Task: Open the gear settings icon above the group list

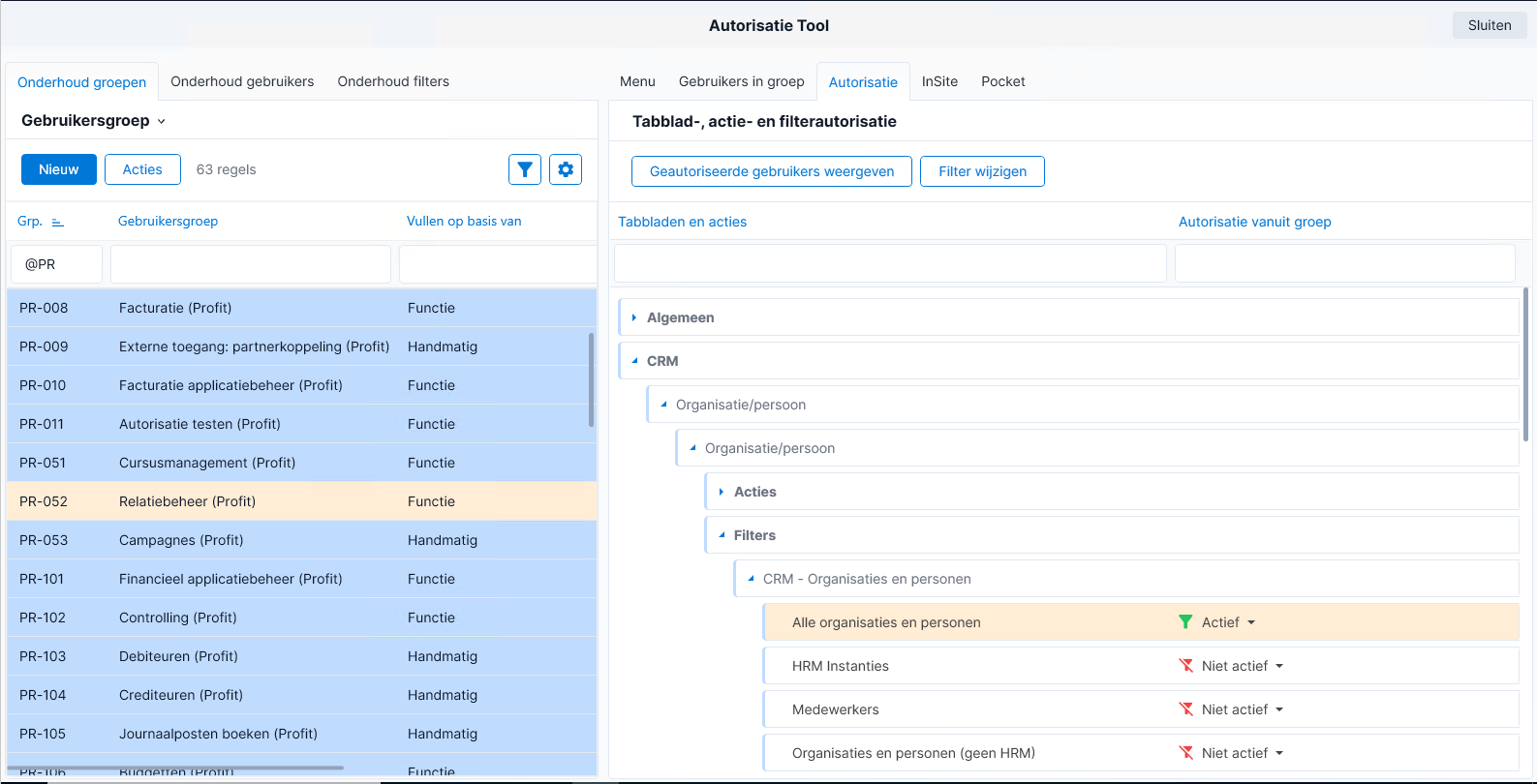Action: [x=566, y=169]
